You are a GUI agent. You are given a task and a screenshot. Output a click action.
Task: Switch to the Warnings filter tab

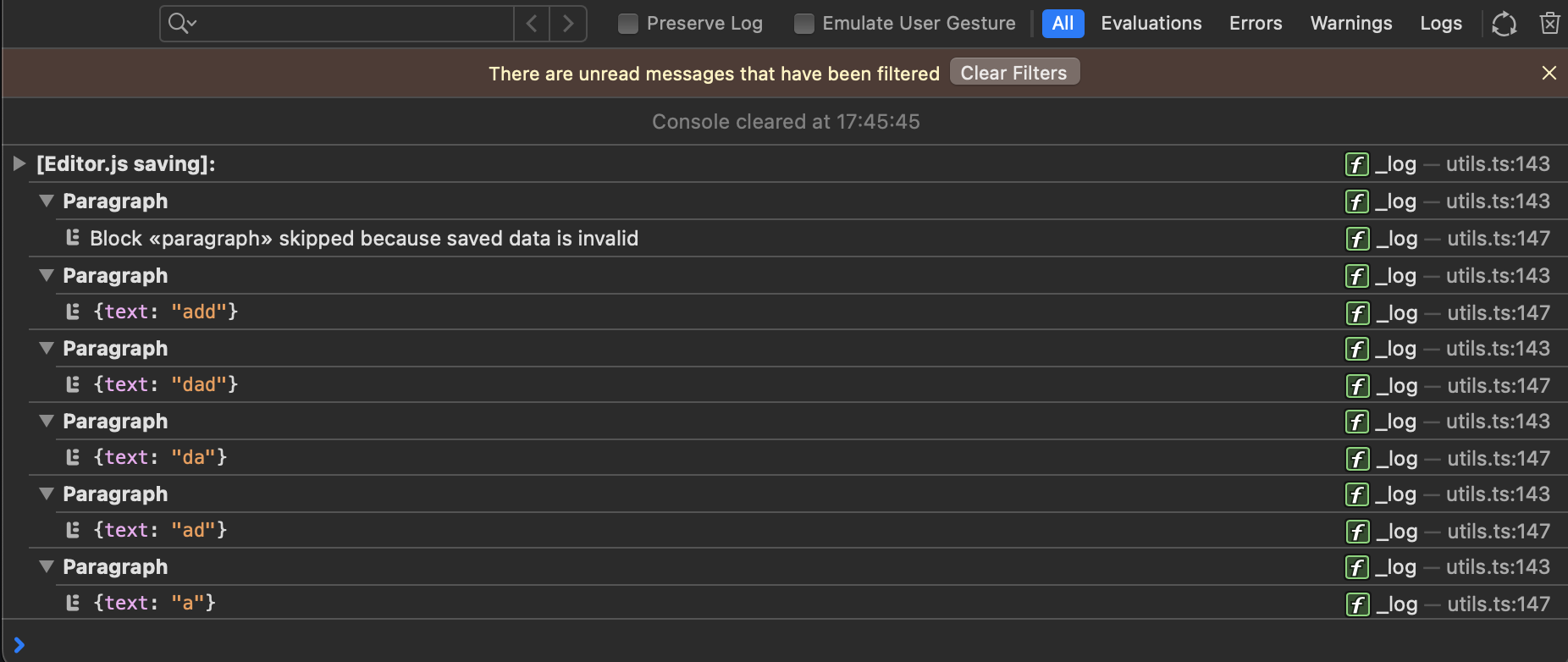(x=1351, y=23)
